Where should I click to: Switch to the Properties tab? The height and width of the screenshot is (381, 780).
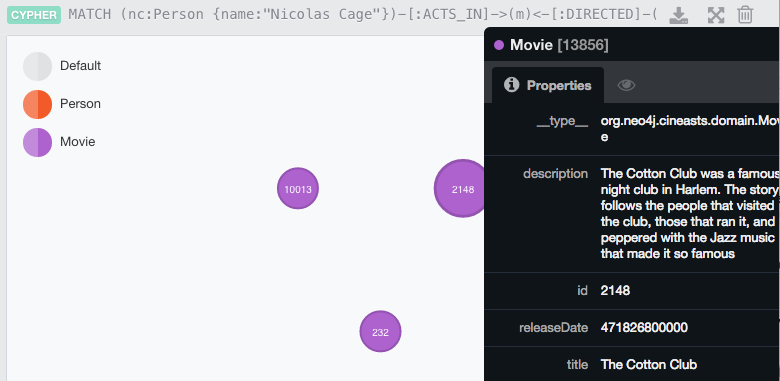(x=548, y=85)
